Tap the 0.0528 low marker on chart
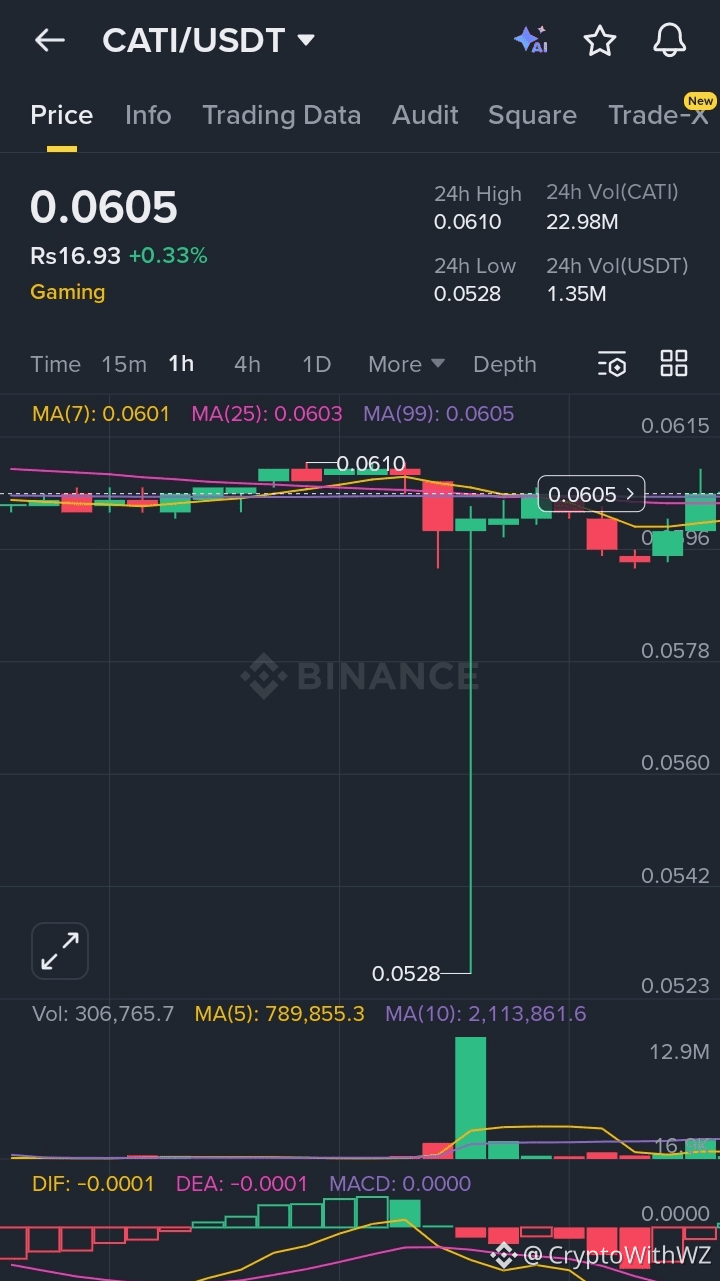Viewport: 720px width, 1281px height. coord(406,973)
